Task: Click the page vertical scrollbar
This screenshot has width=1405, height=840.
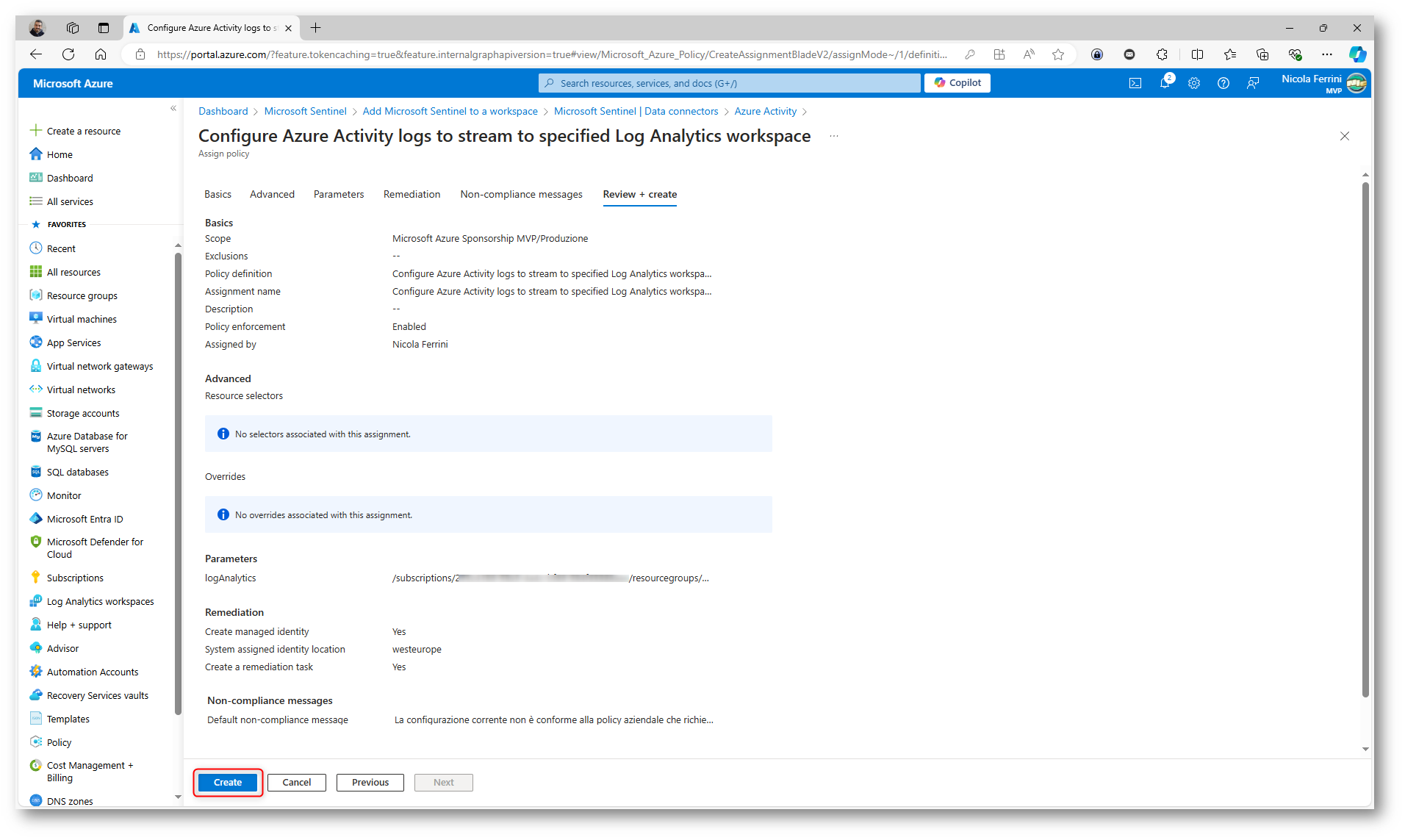Action: click(1365, 439)
